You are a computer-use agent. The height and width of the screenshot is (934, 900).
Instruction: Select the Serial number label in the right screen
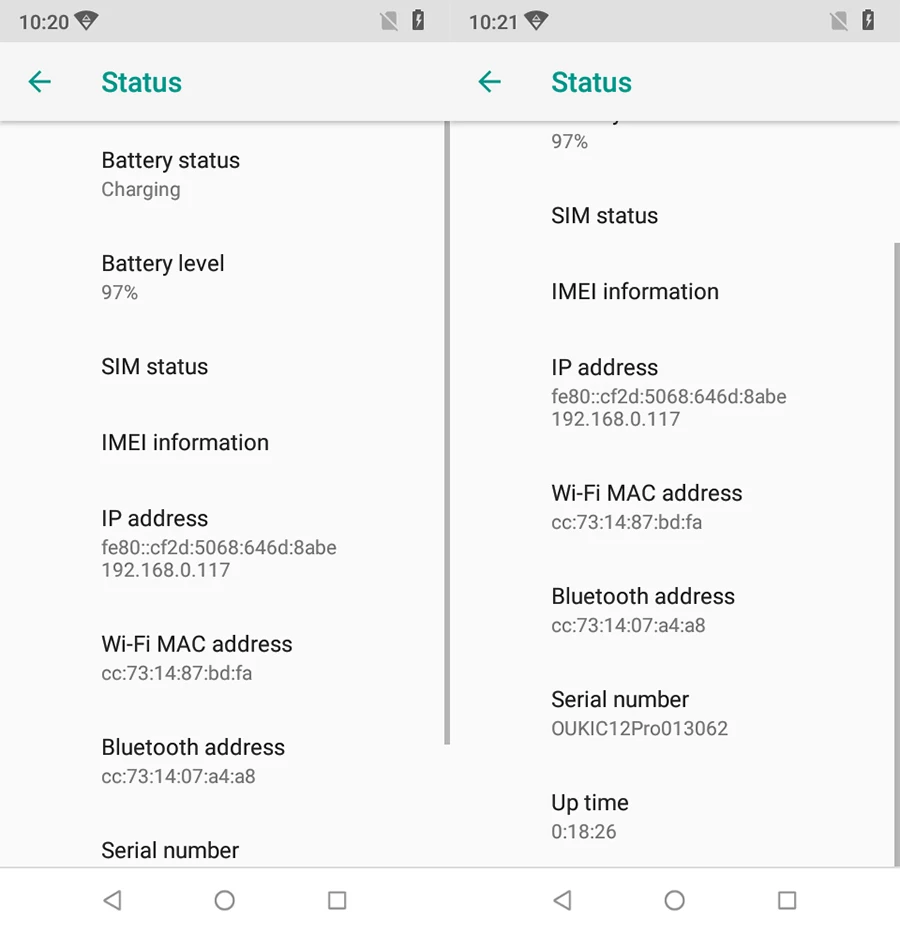(620, 699)
